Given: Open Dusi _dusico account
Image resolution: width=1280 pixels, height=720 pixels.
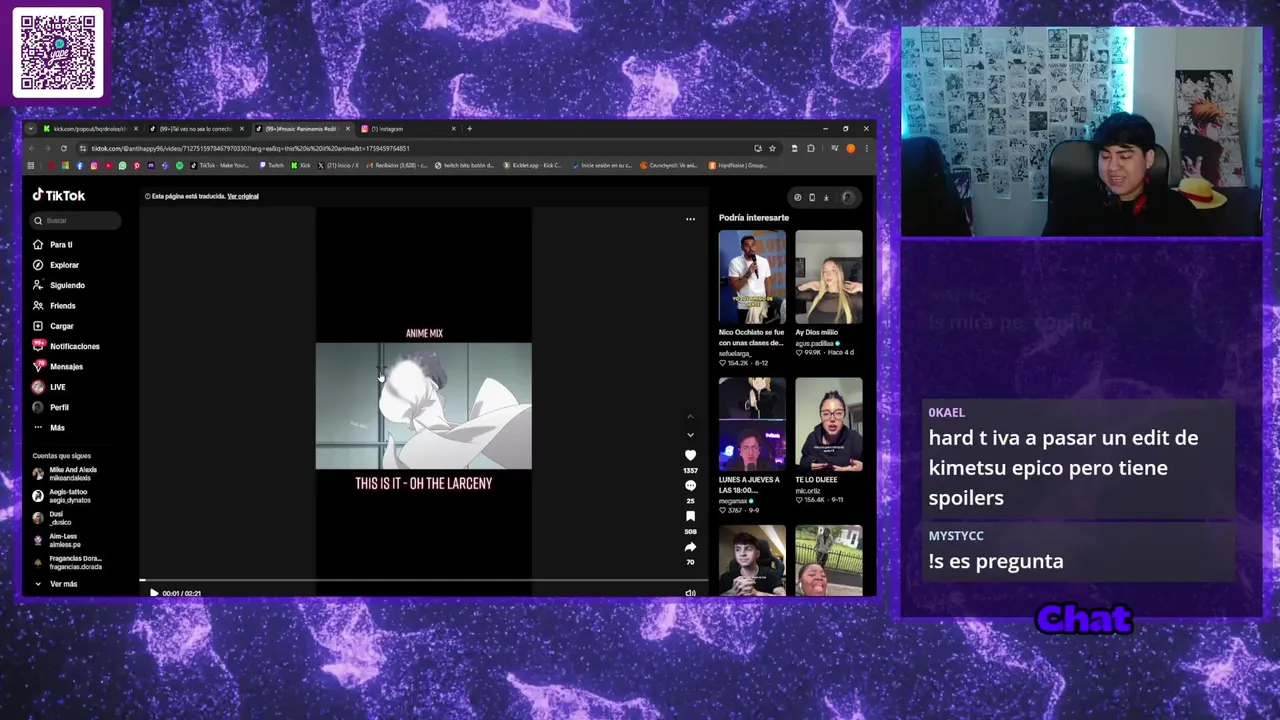Looking at the screenshot, I should [x=54, y=518].
